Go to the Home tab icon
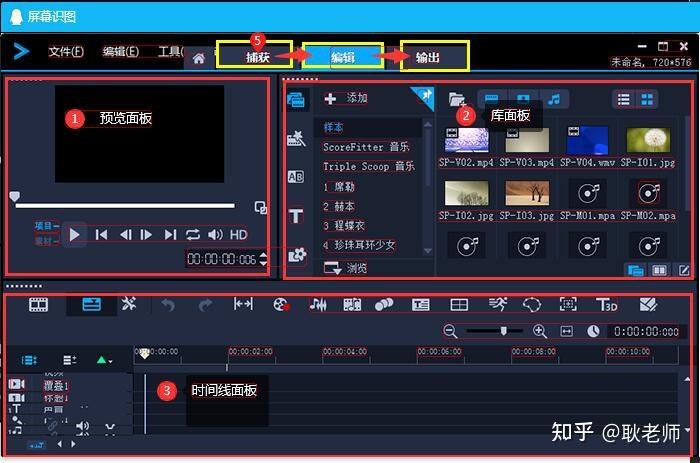The width and height of the screenshot is (700, 463). [x=199, y=58]
